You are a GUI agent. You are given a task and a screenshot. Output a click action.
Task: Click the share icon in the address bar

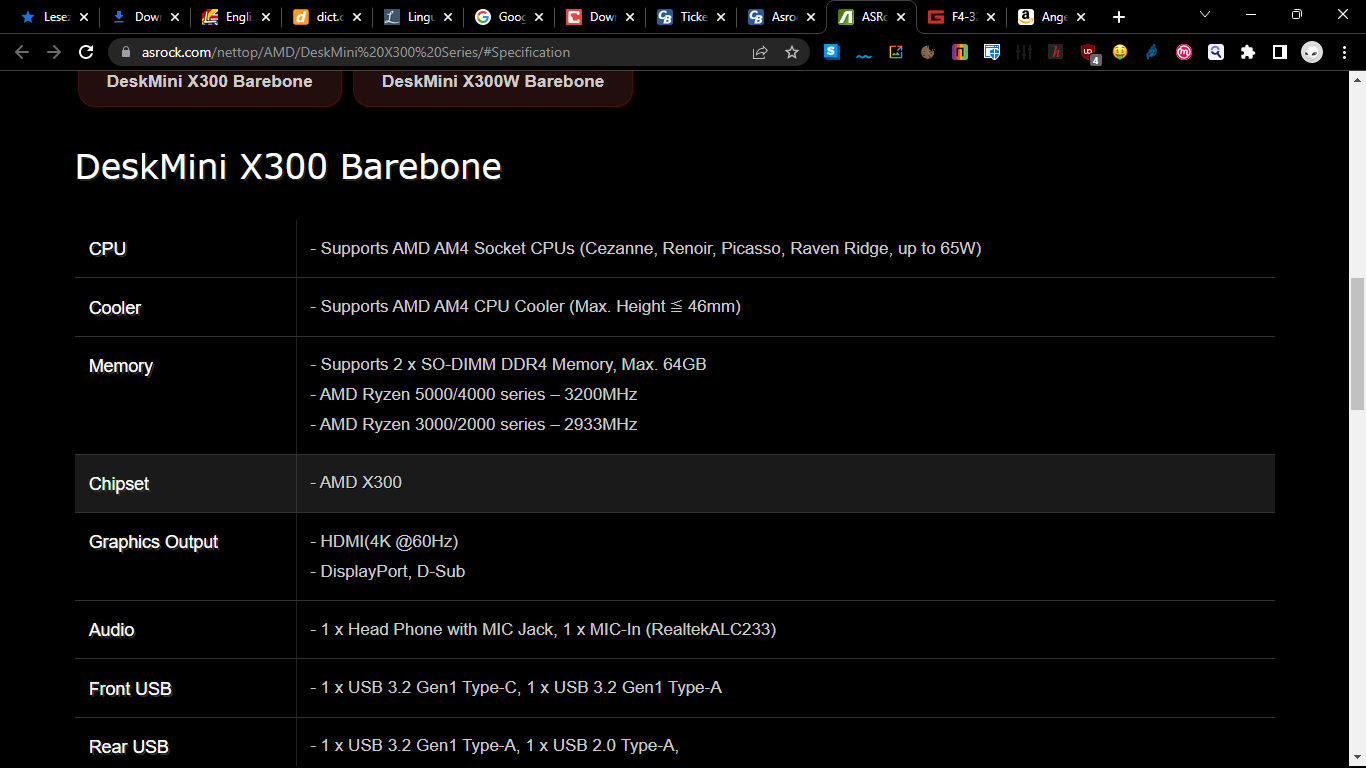point(761,52)
